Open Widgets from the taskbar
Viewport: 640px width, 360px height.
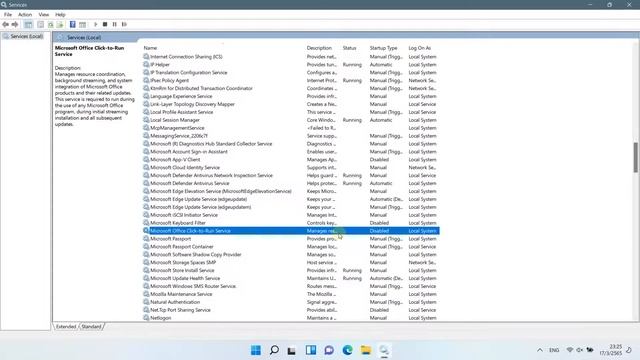pyautogui.click(x=311, y=350)
